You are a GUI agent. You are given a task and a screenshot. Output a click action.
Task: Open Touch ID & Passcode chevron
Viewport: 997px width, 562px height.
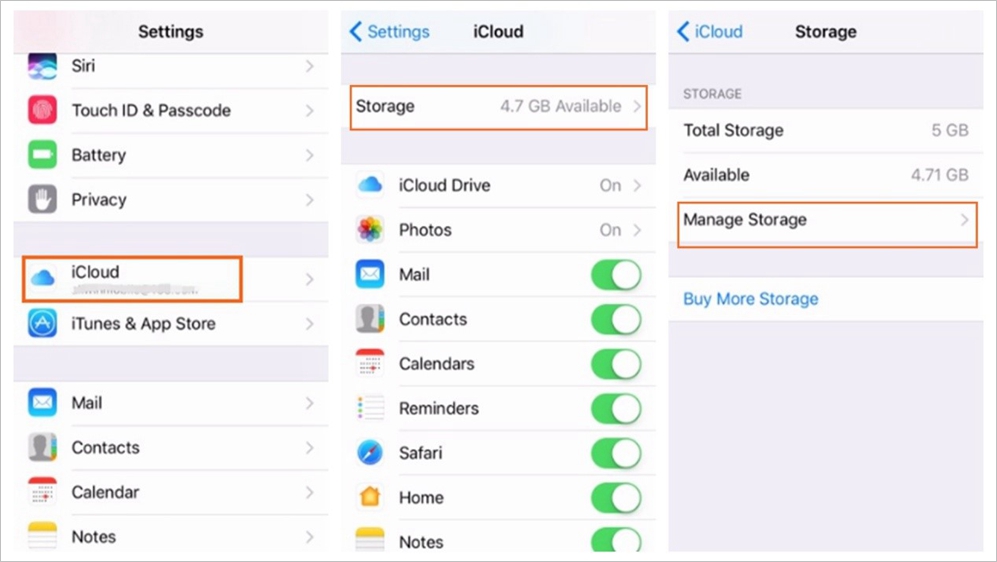pos(310,111)
